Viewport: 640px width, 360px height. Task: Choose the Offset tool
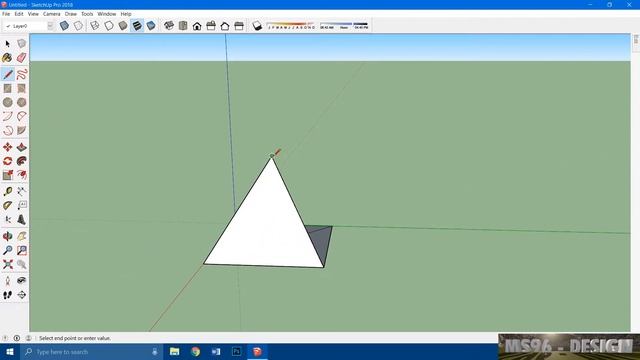[22, 175]
